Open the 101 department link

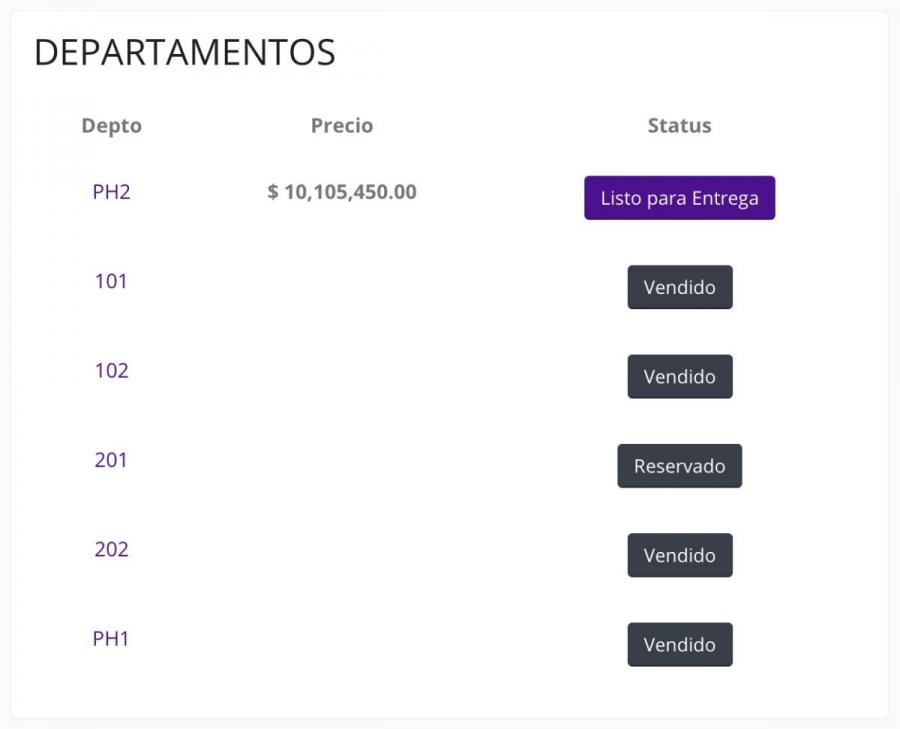[111, 281]
